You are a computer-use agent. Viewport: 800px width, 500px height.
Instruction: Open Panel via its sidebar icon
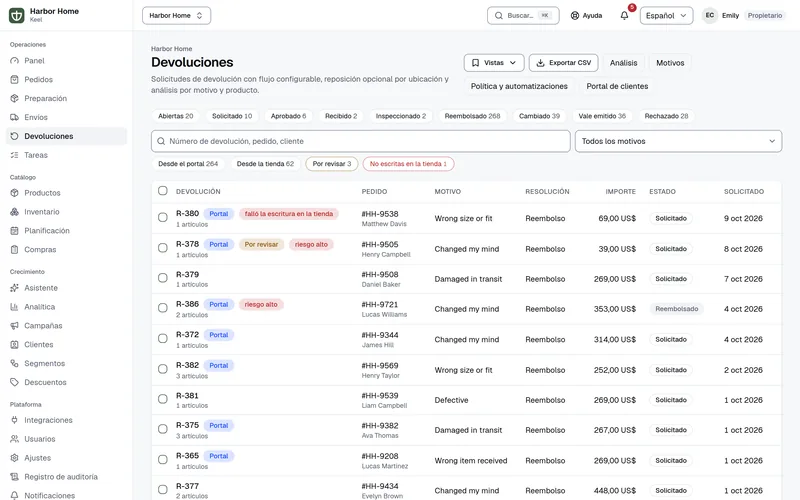point(14,61)
